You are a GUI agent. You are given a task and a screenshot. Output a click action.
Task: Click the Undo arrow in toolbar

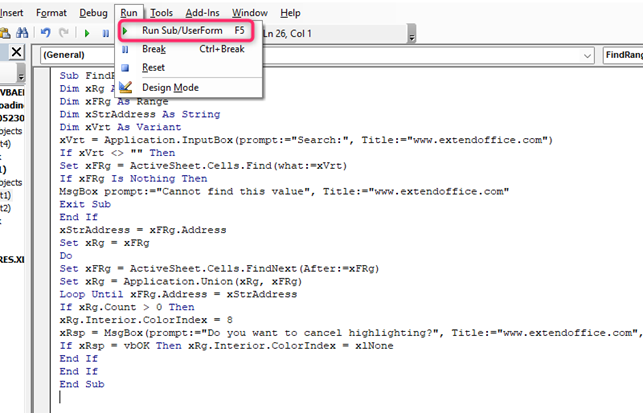coord(47,33)
